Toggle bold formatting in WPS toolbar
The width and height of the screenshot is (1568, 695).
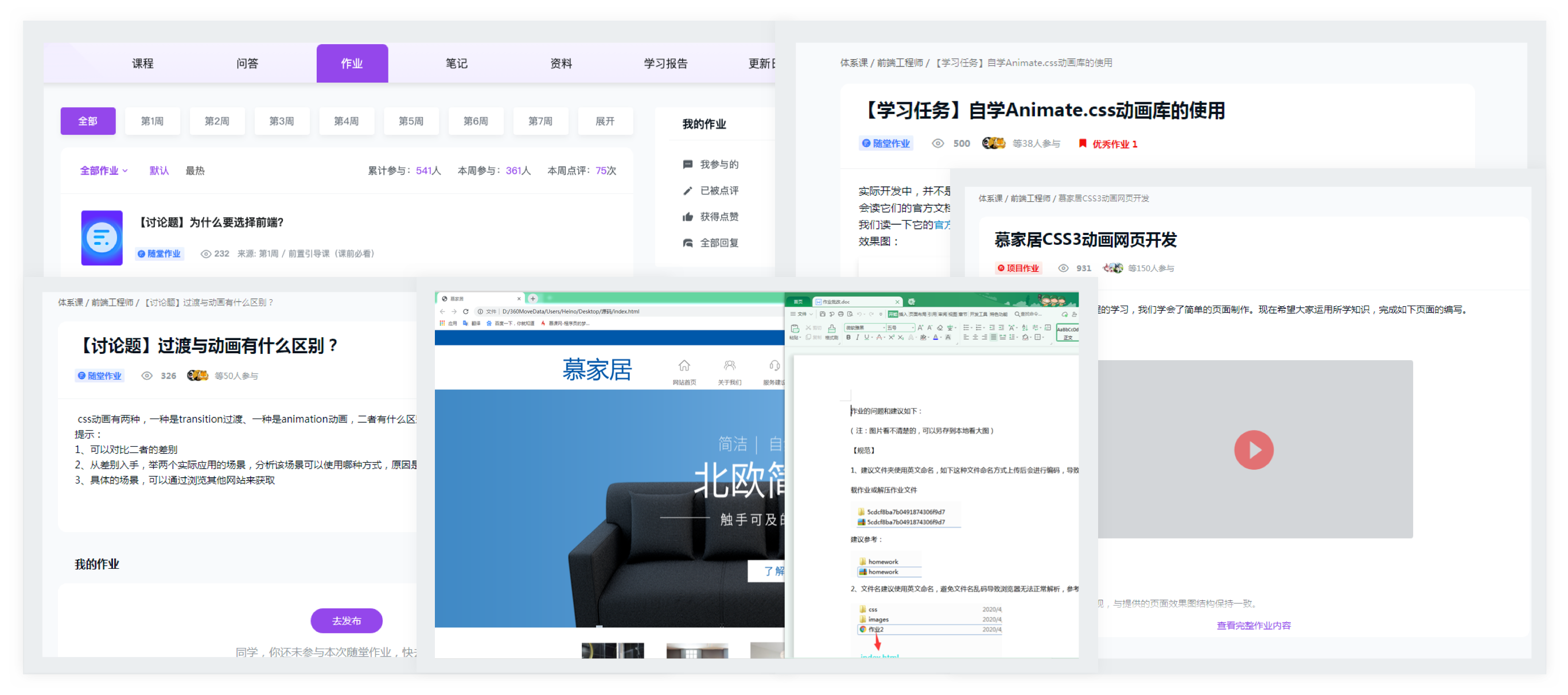[x=849, y=337]
